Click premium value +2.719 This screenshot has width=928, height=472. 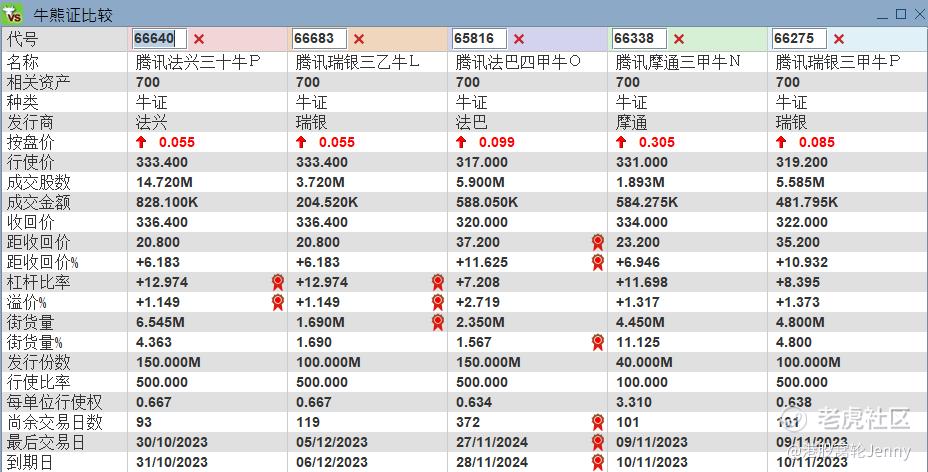[478, 302]
